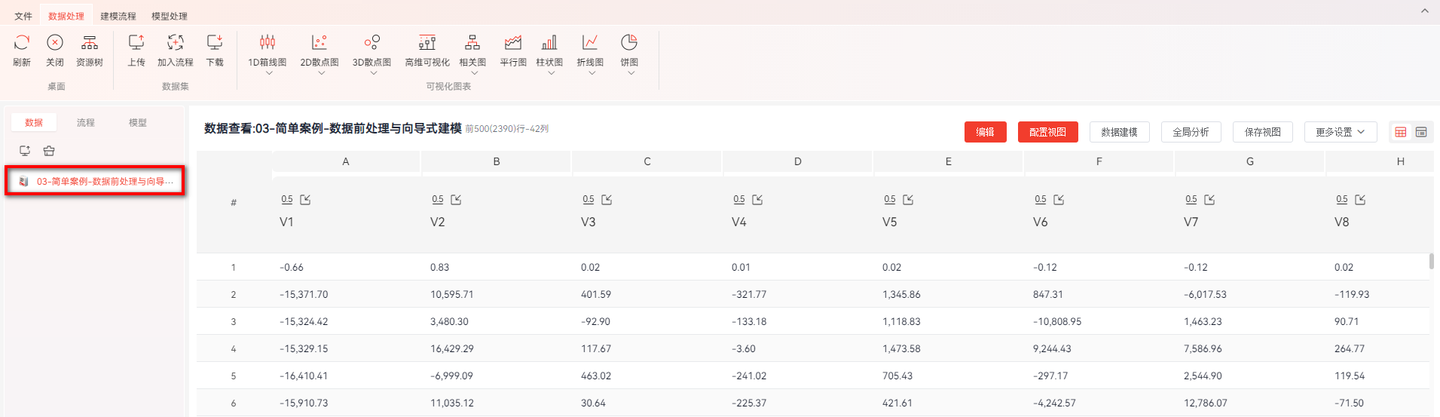This screenshot has width=1440, height=417.
Task: Expand the 1D箱线图 dropdown arrow
Action: (x=268, y=72)
